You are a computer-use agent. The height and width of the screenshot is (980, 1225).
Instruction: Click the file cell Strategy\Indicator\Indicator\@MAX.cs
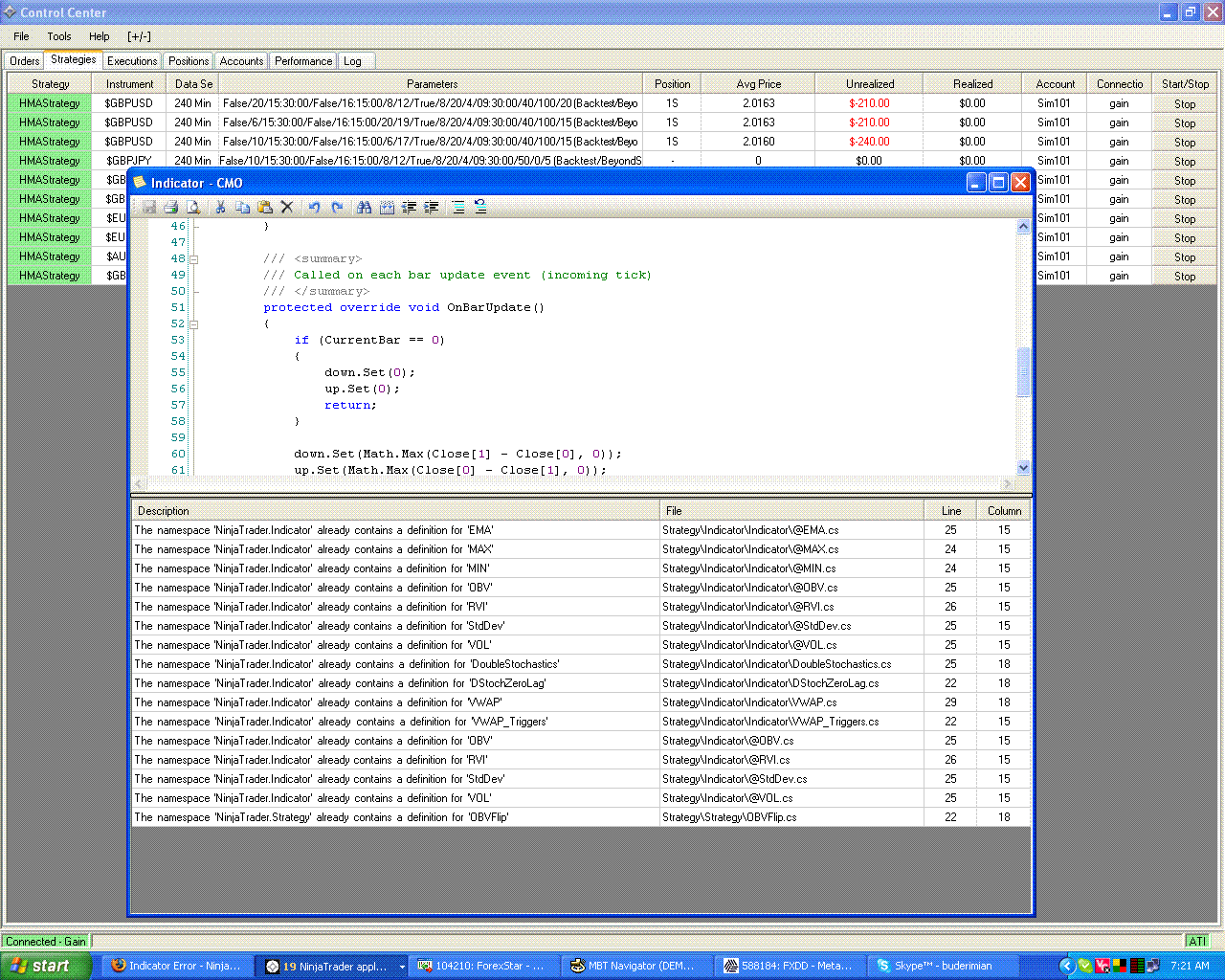click(x=792, y=549)
